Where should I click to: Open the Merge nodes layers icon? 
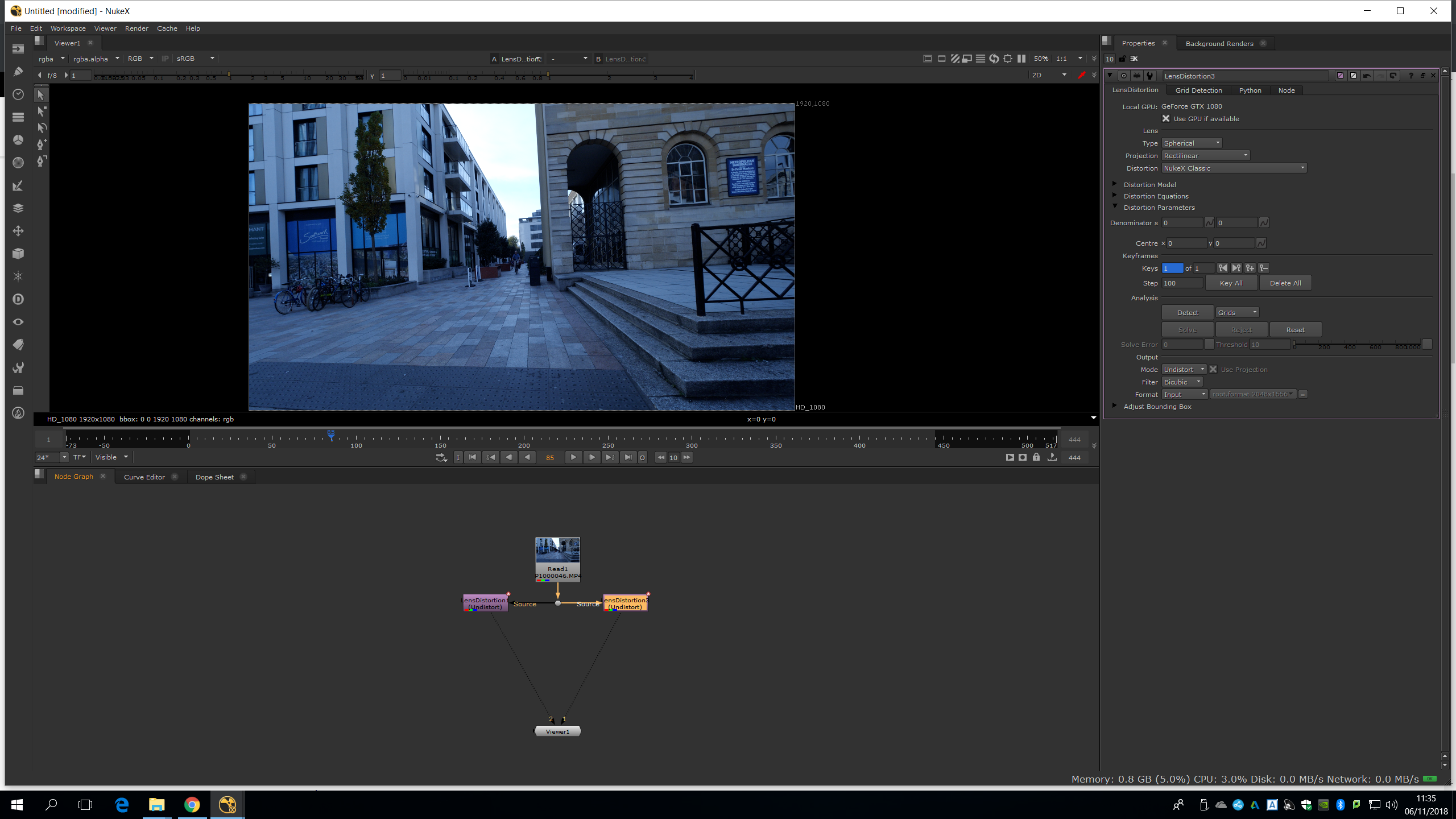pyautogui.click(x=18, y=208)
